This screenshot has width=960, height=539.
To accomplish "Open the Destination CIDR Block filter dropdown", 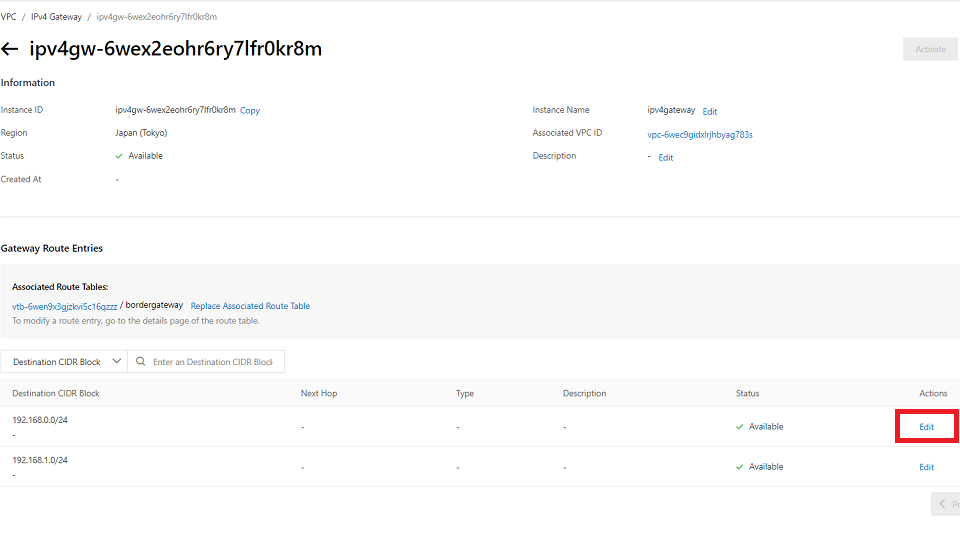I will pos(64,362).
